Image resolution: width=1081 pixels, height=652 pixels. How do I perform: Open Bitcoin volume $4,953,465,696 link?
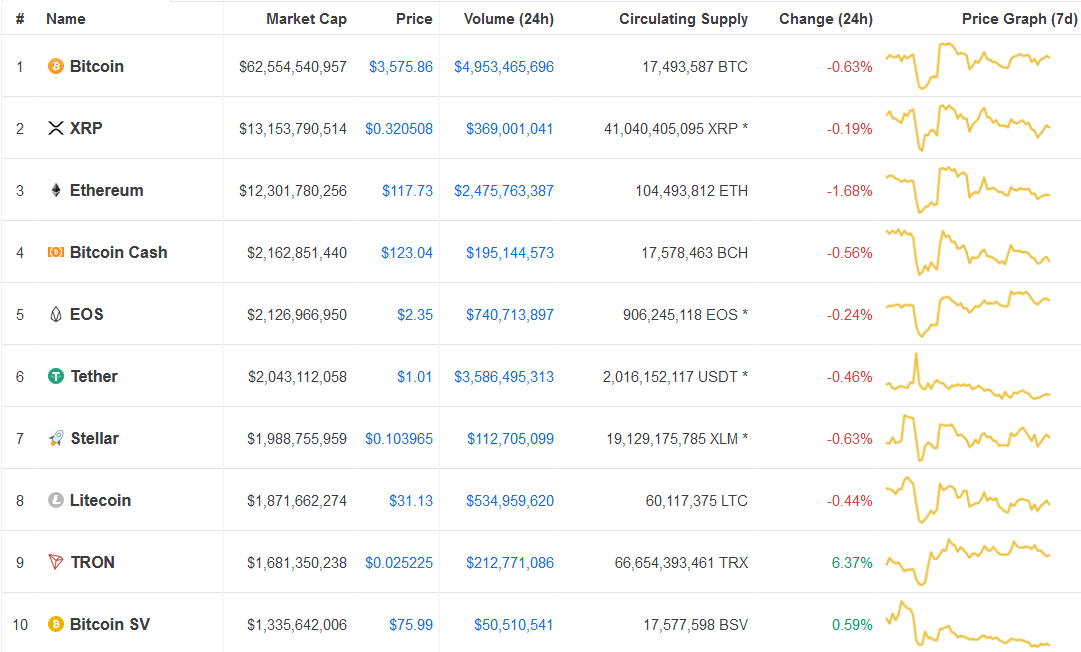click(x=504, y=67)
